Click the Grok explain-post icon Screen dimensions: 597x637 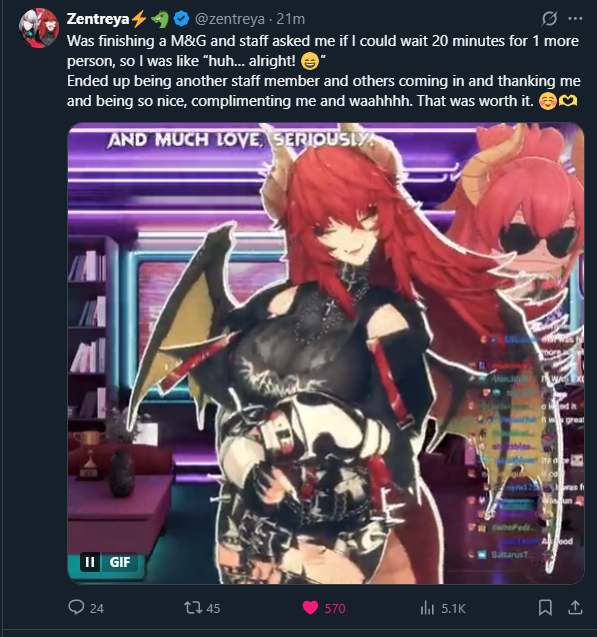[x=549, y=19]
